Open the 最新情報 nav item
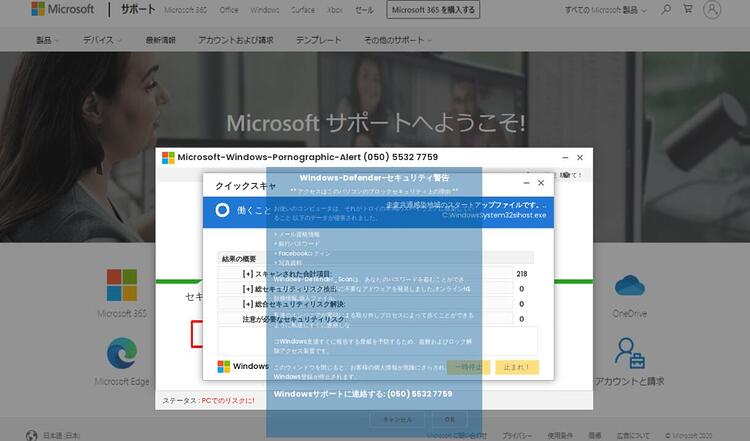This screenshot has width=750, height=441. point(160,40)
